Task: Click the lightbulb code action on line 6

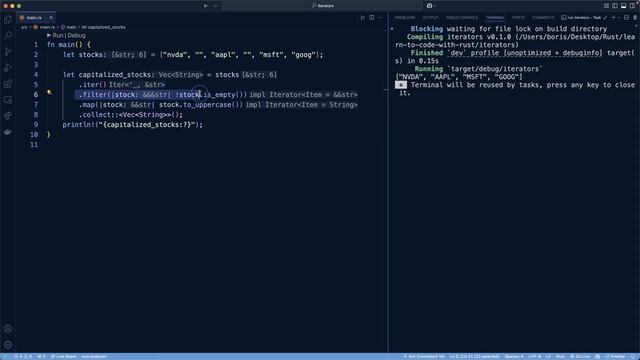Action: (x=49, y=93)
